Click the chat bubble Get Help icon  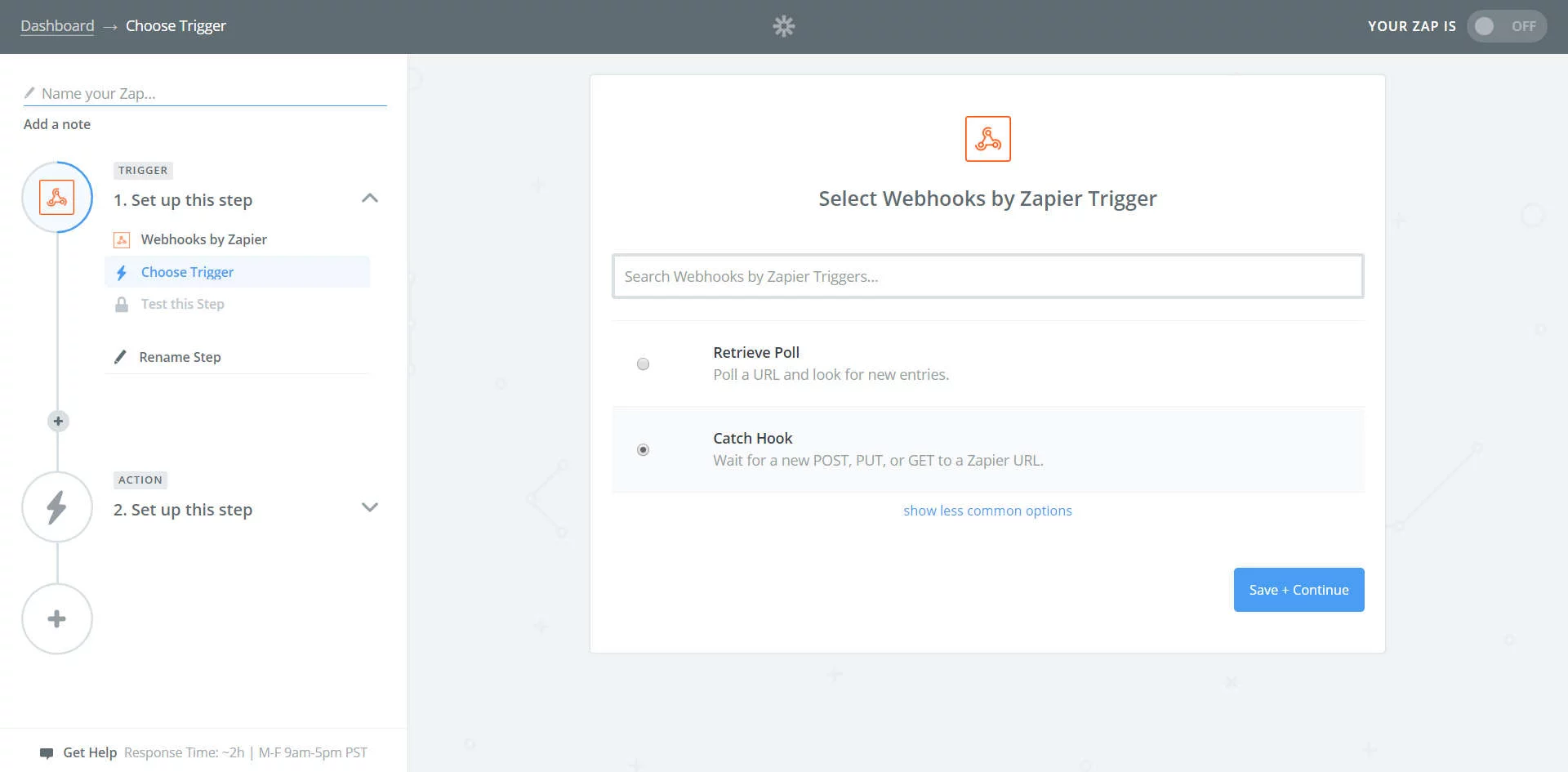(x=47, y=752)
